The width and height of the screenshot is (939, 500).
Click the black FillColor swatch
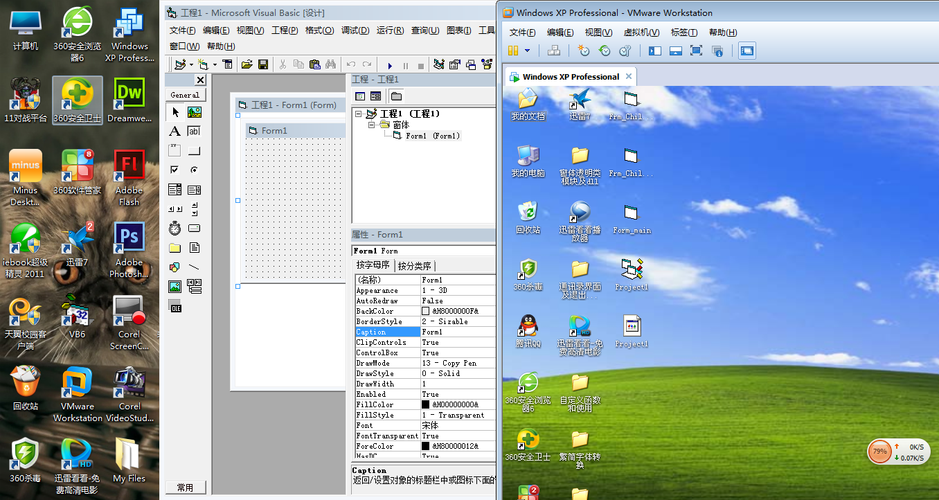click(426, 405)
